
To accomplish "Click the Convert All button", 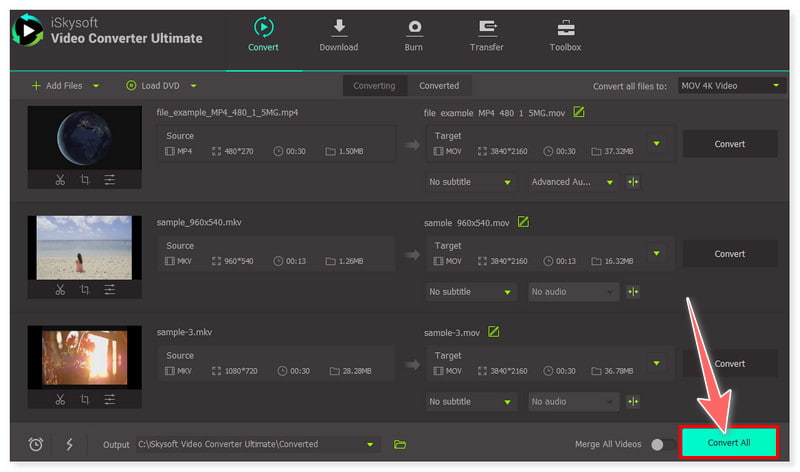I will (729, 443).
